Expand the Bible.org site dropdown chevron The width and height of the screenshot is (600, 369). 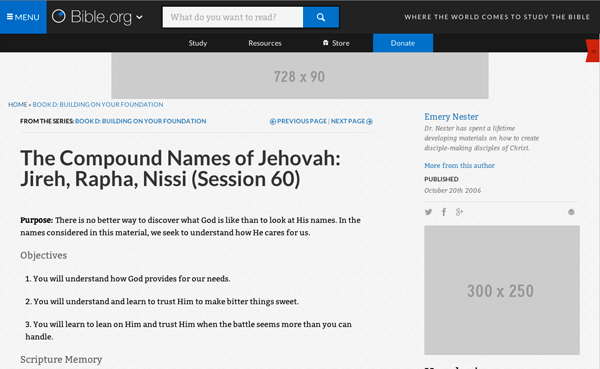click(139, 17)
